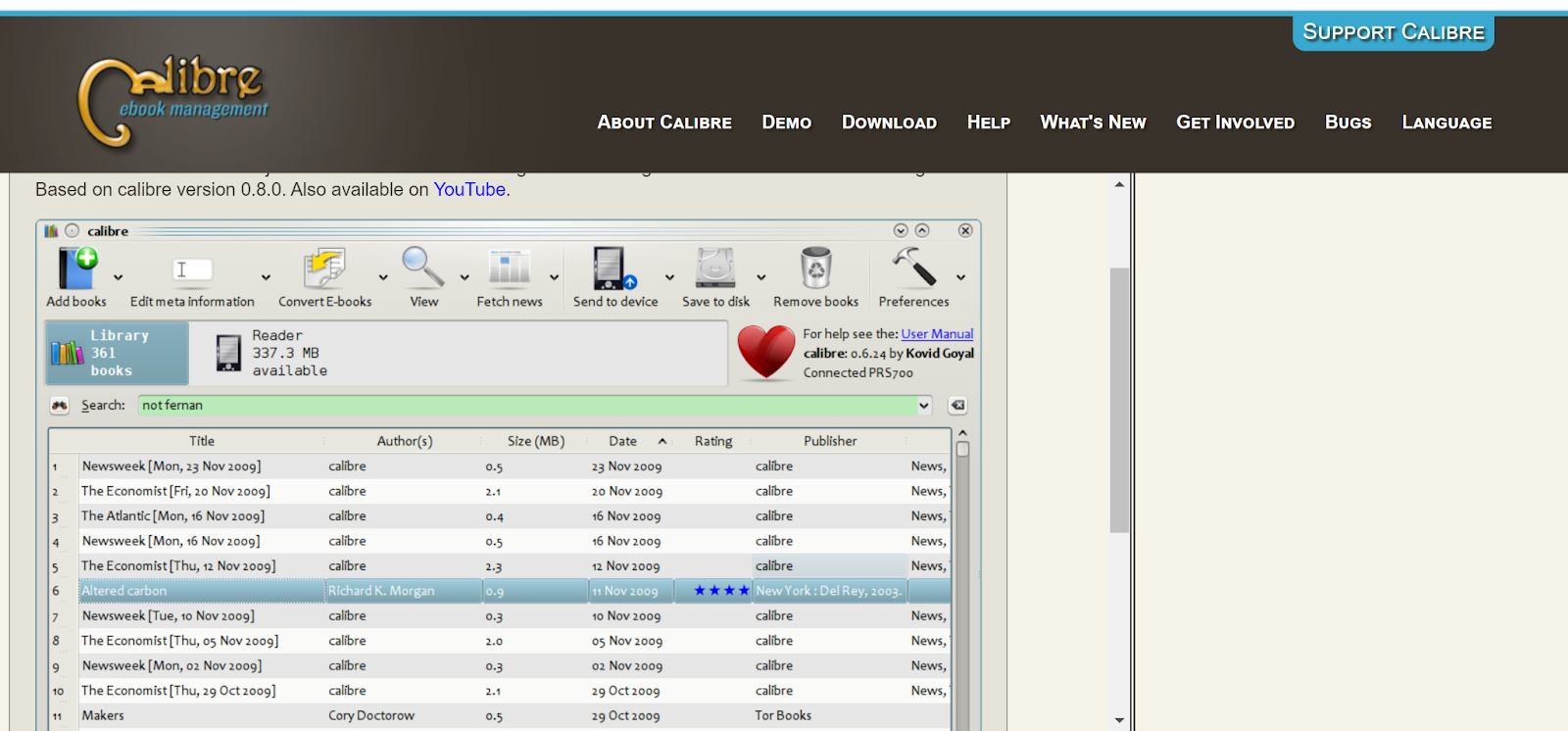Select the 'Altered carbon' title cell
This screenshot has height=731, width=1568.
[x=202, y=591]
